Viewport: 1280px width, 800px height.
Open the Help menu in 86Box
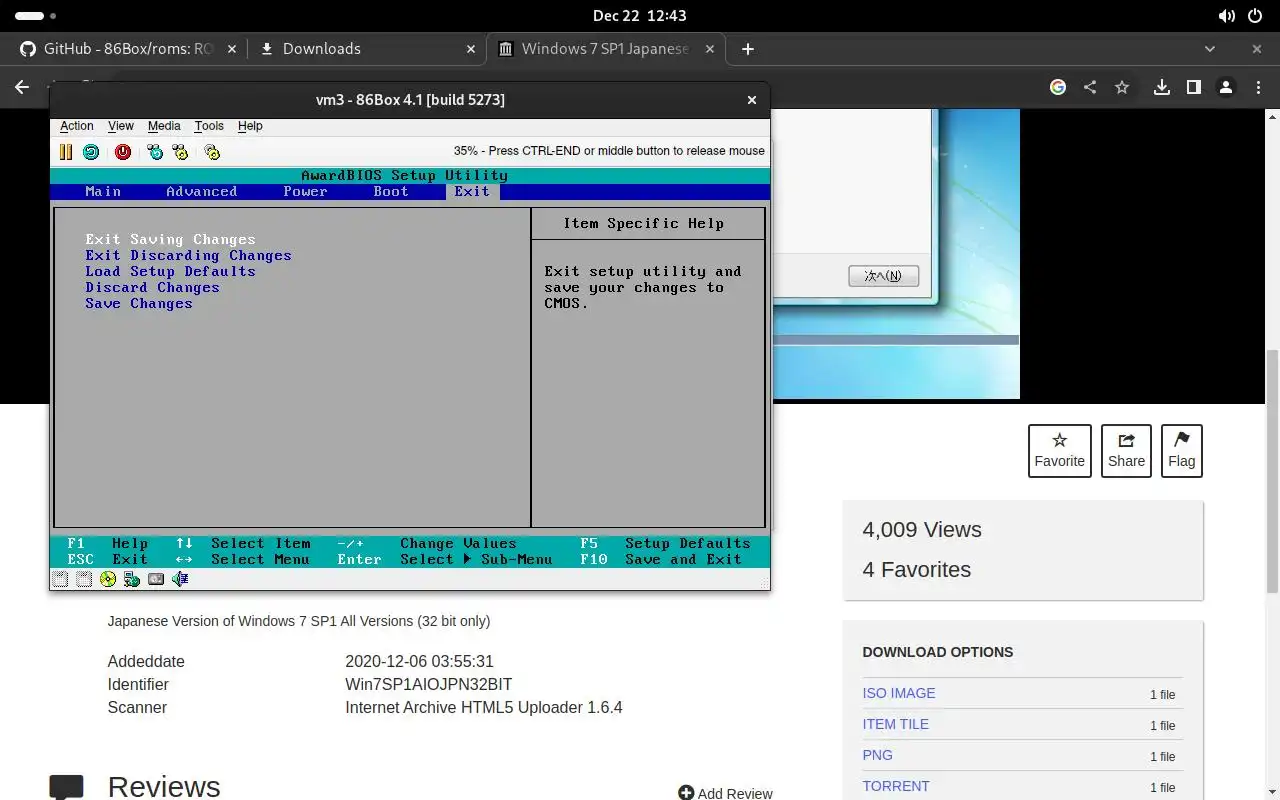point(250,126)
